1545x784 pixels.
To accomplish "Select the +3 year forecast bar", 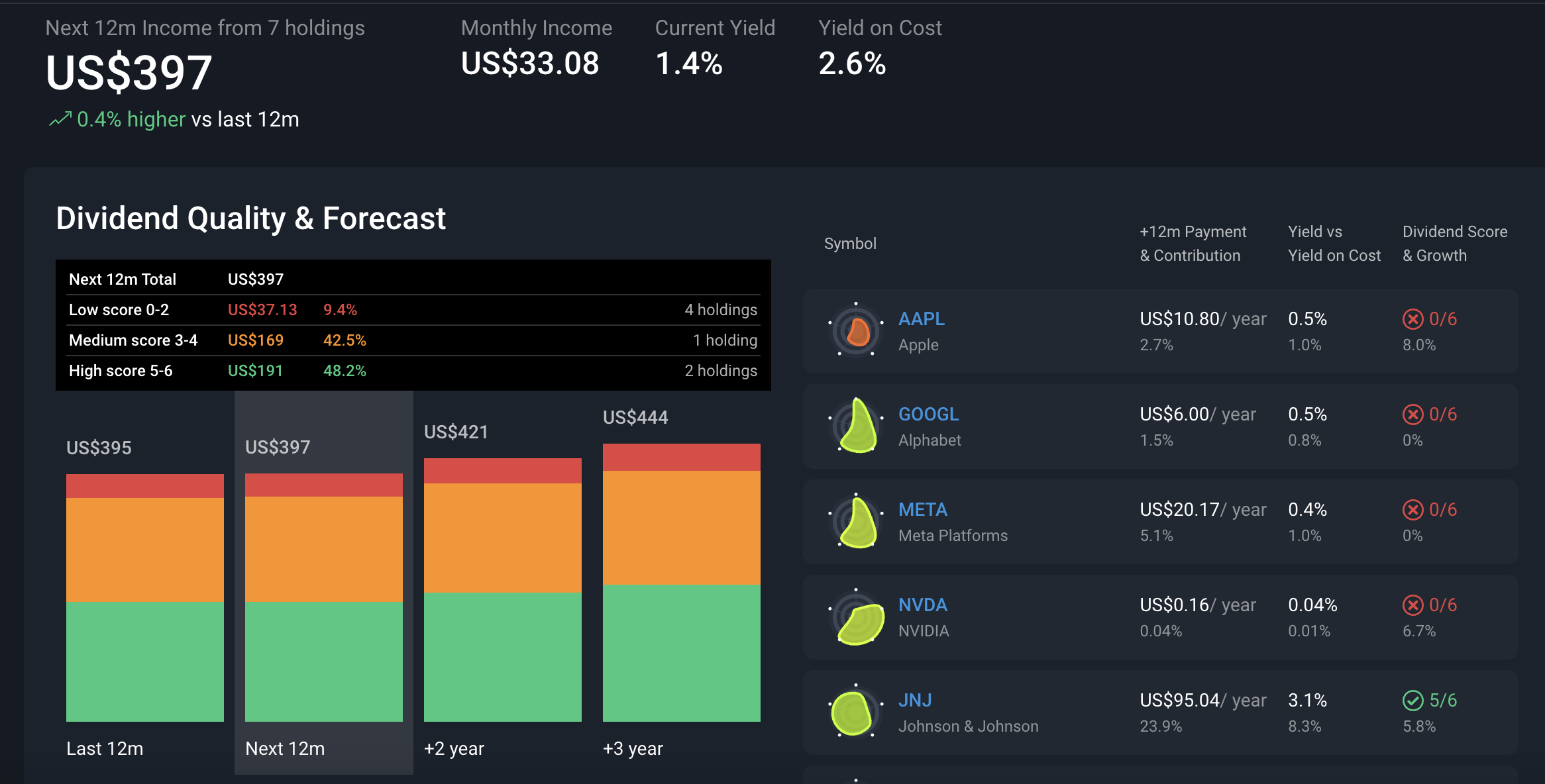I will (682, 583).
